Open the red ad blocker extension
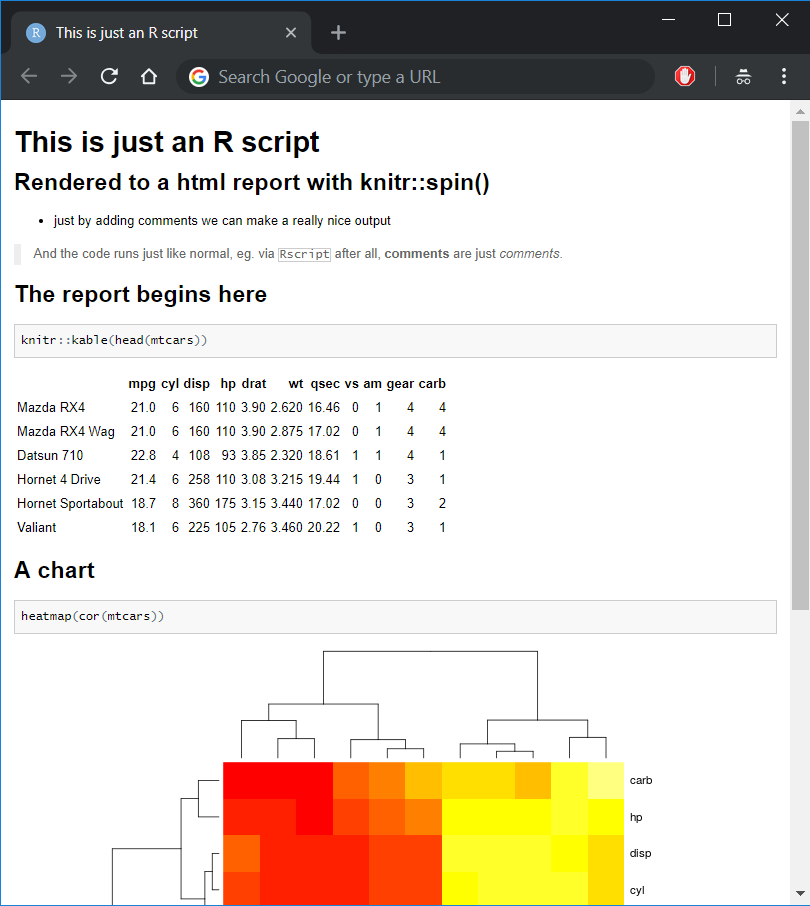Viewport: 810px width, 906px height. 685,76
